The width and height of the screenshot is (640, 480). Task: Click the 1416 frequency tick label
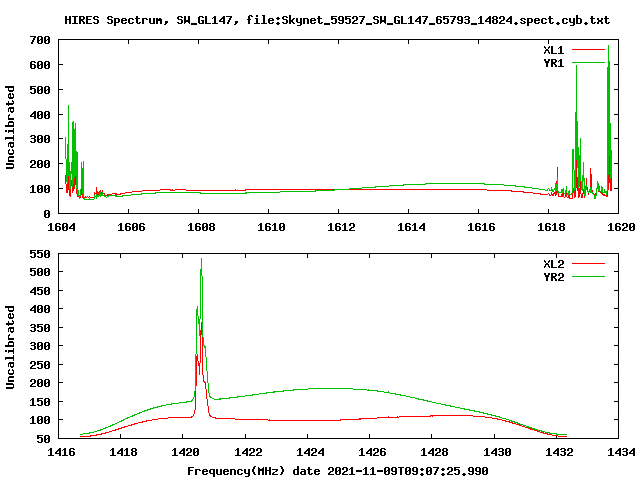point(61,452)
